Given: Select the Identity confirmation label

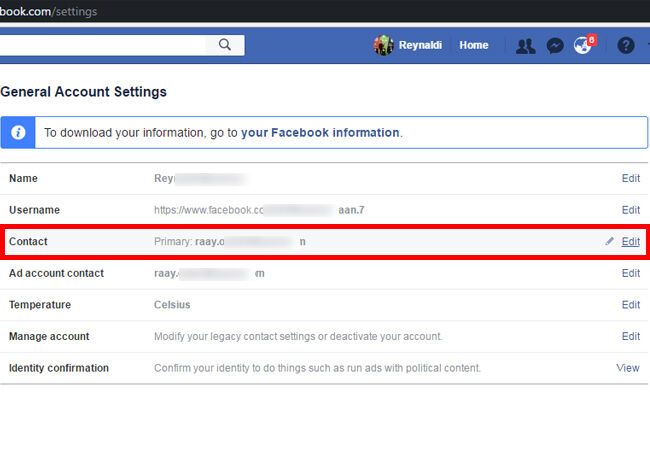Looking at the screenshot, I should 59,368.
